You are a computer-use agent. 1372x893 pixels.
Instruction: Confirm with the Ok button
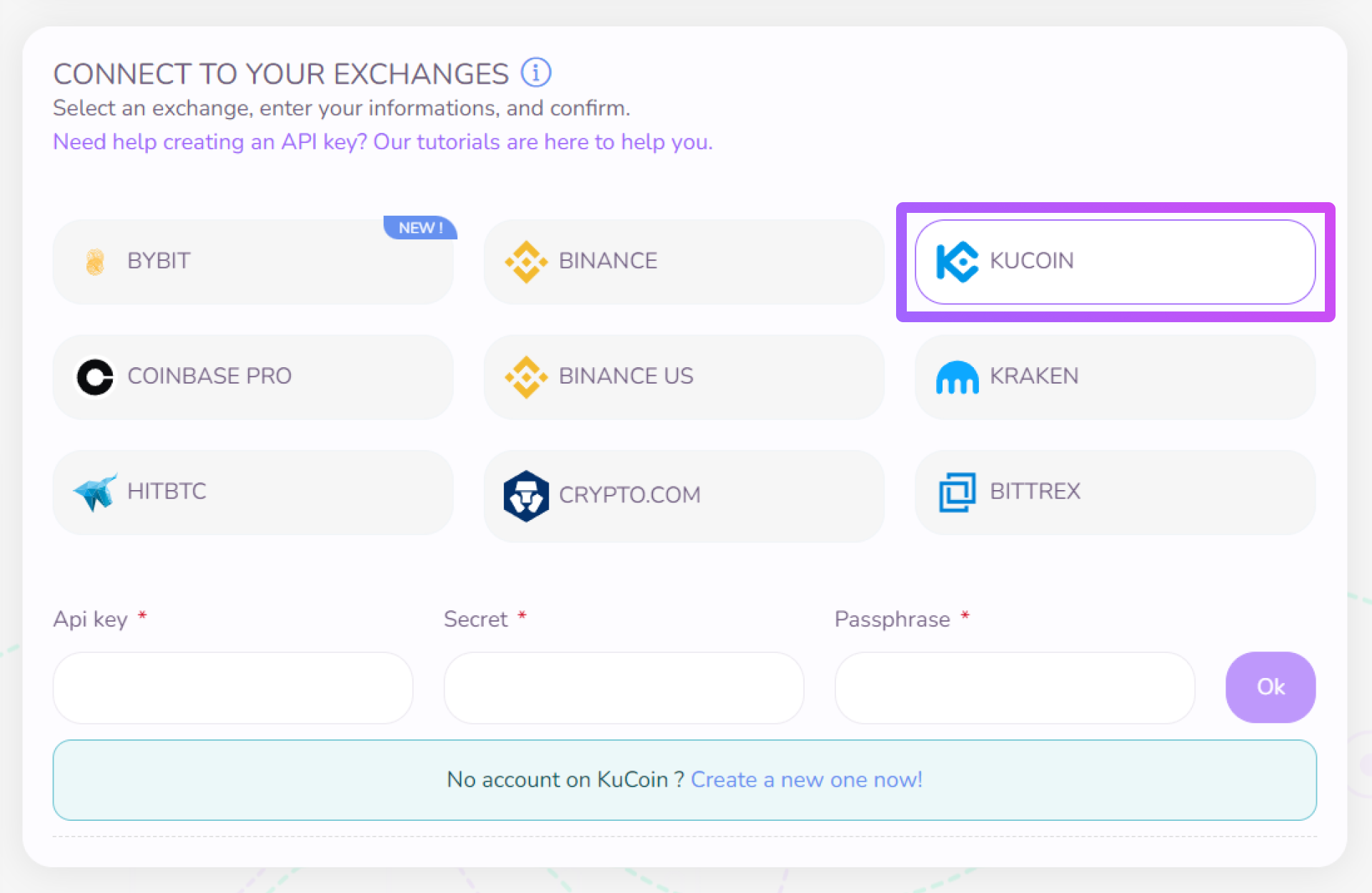[x=1271, y=687]
